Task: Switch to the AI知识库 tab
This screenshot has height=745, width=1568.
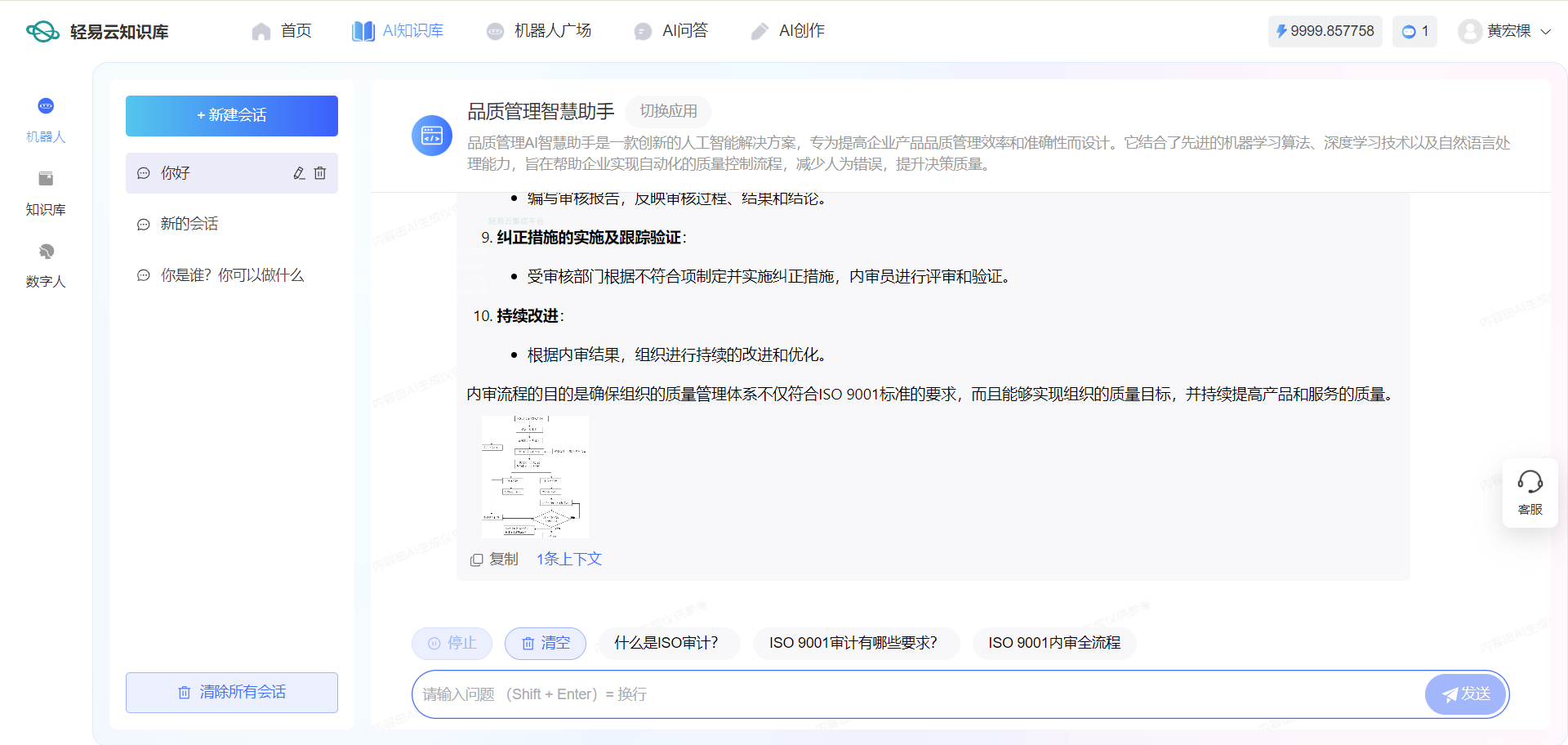Action: [x=398, y=31]
